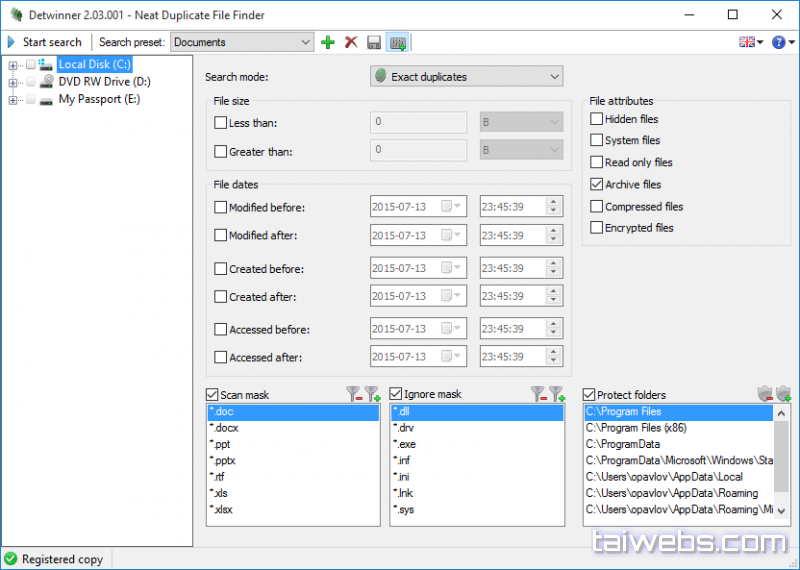Click the remove protected folder shield icon

(766, 394)
